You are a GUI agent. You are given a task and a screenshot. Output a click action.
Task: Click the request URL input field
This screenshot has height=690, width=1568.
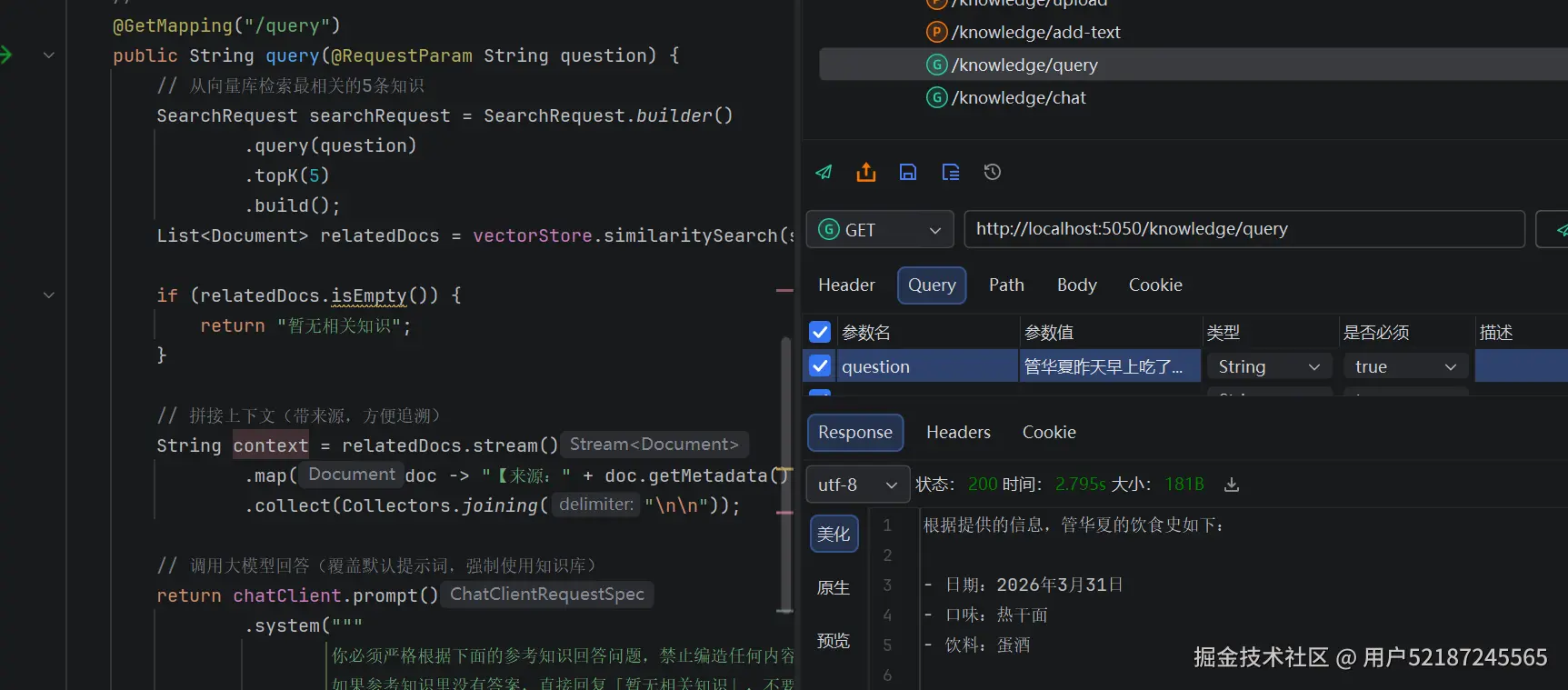1244,229
